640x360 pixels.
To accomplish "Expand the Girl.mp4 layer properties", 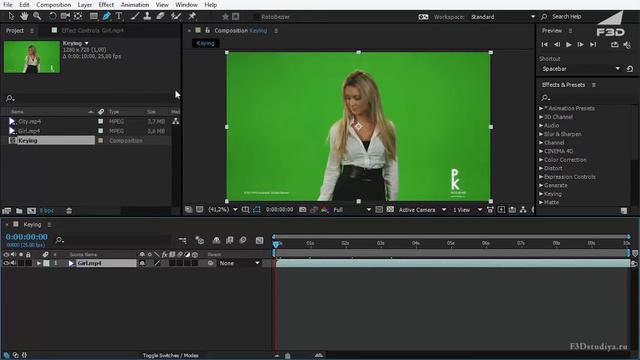I will pos(39,263).
